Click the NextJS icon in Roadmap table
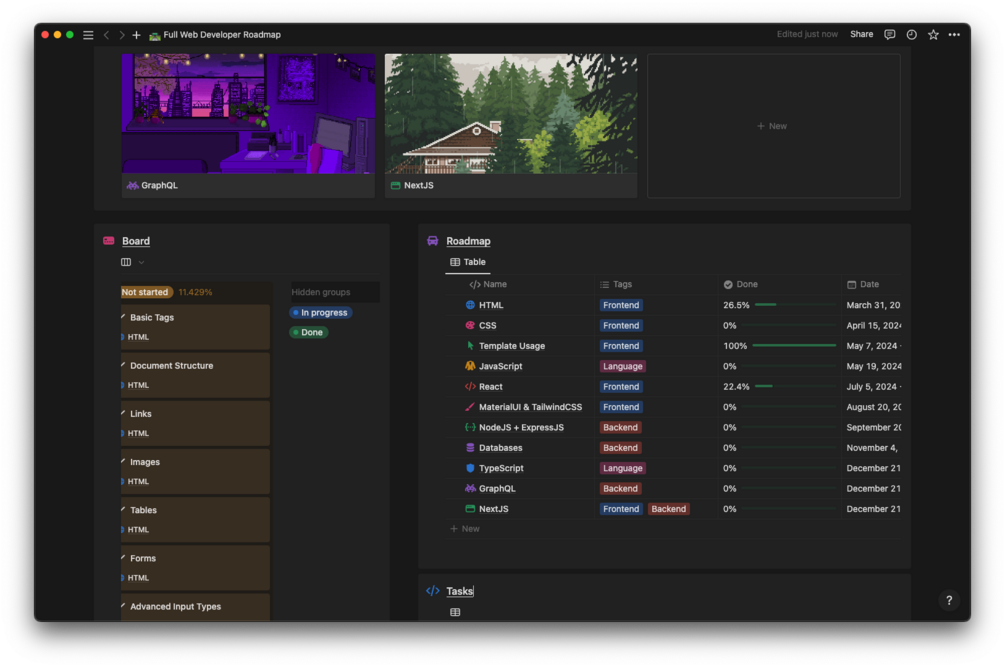Screen dimensions: 1005x667 (x=470, y=509)
